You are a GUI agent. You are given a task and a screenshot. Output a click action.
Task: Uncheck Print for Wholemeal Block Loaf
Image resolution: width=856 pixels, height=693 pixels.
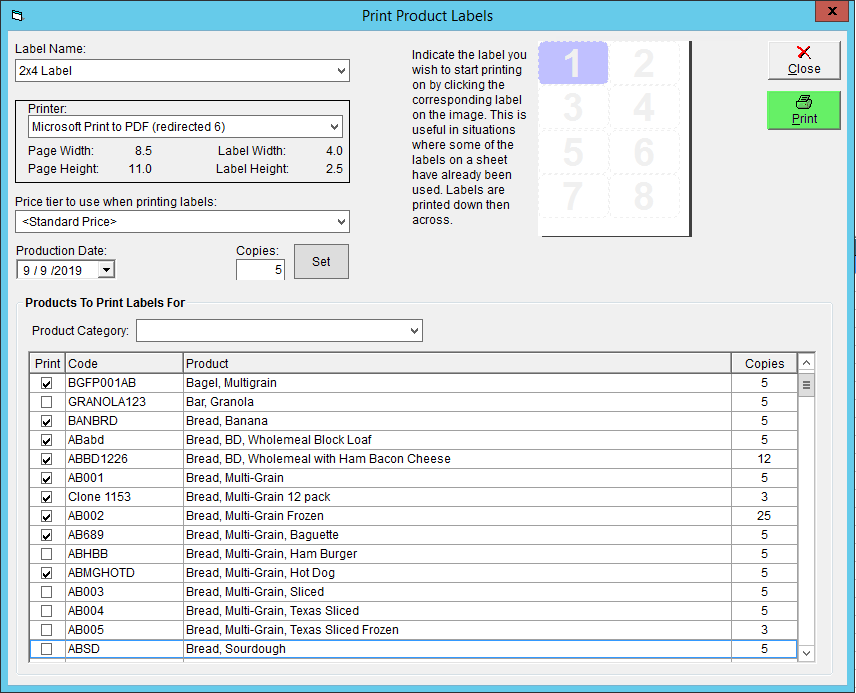46,440
